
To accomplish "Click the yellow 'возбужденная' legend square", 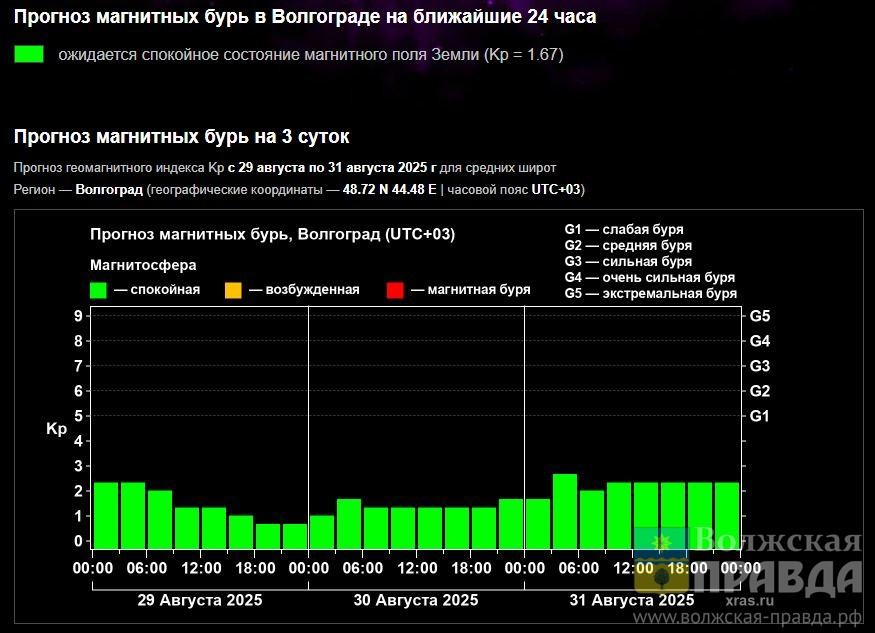I will click(x=233, y=290).
